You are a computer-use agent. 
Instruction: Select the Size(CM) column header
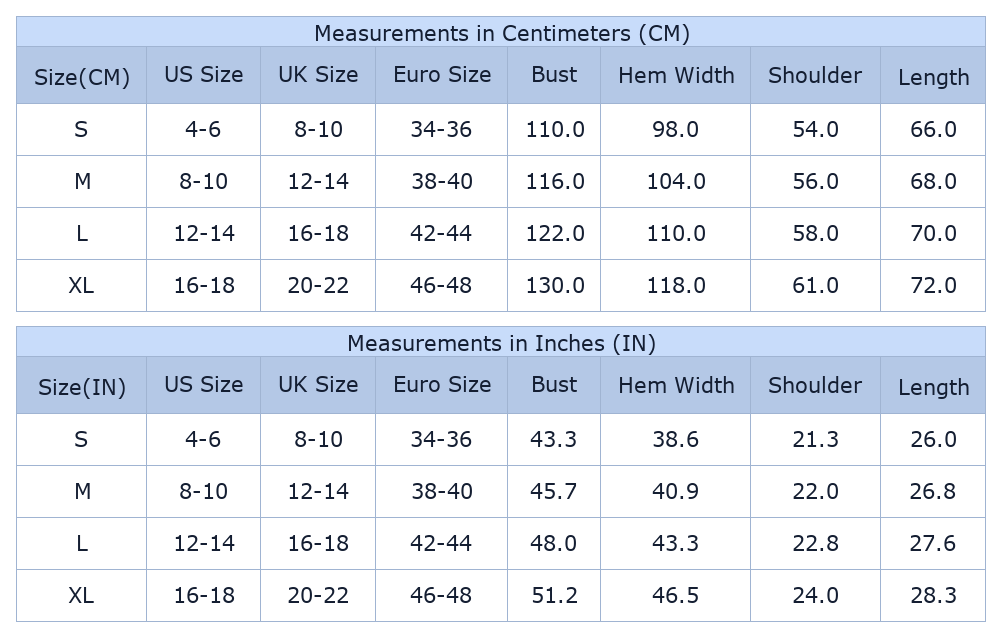click(82, 77)
